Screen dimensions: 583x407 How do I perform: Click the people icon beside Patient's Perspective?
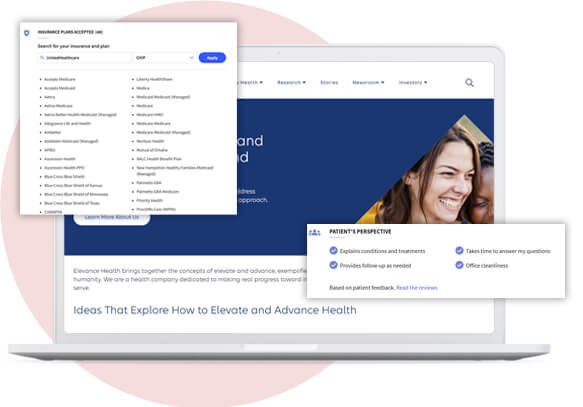[315, 233]
